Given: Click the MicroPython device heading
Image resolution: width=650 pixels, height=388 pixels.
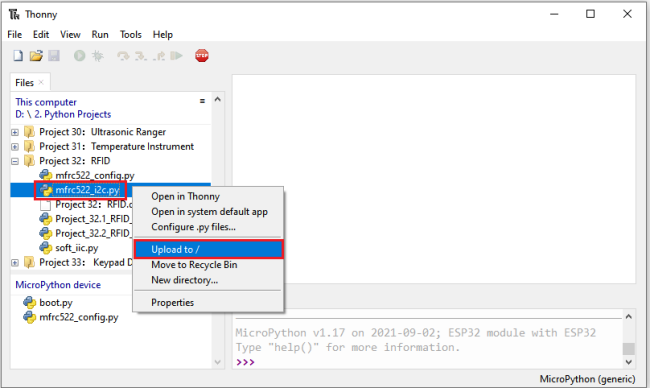Looking at the screenshot, I should pos(58,285).
